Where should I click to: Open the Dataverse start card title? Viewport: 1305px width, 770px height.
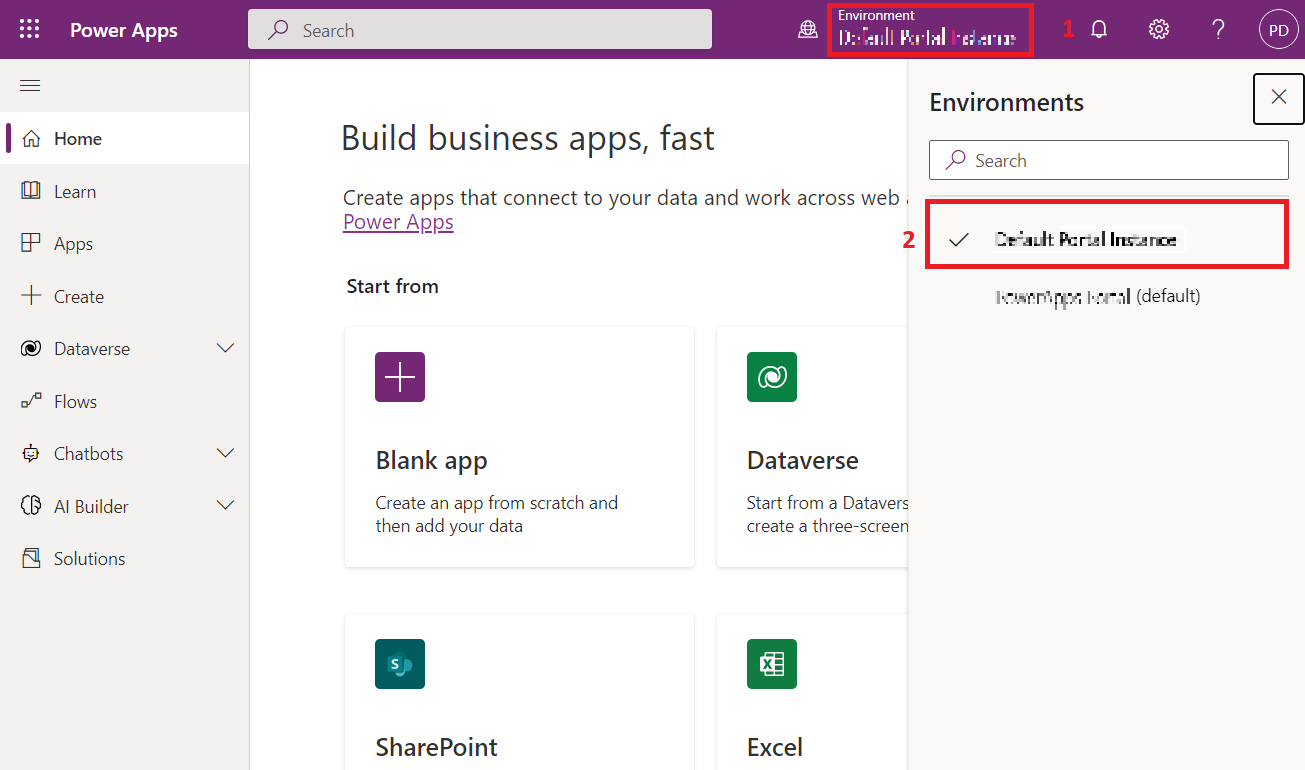coord(803,461)
